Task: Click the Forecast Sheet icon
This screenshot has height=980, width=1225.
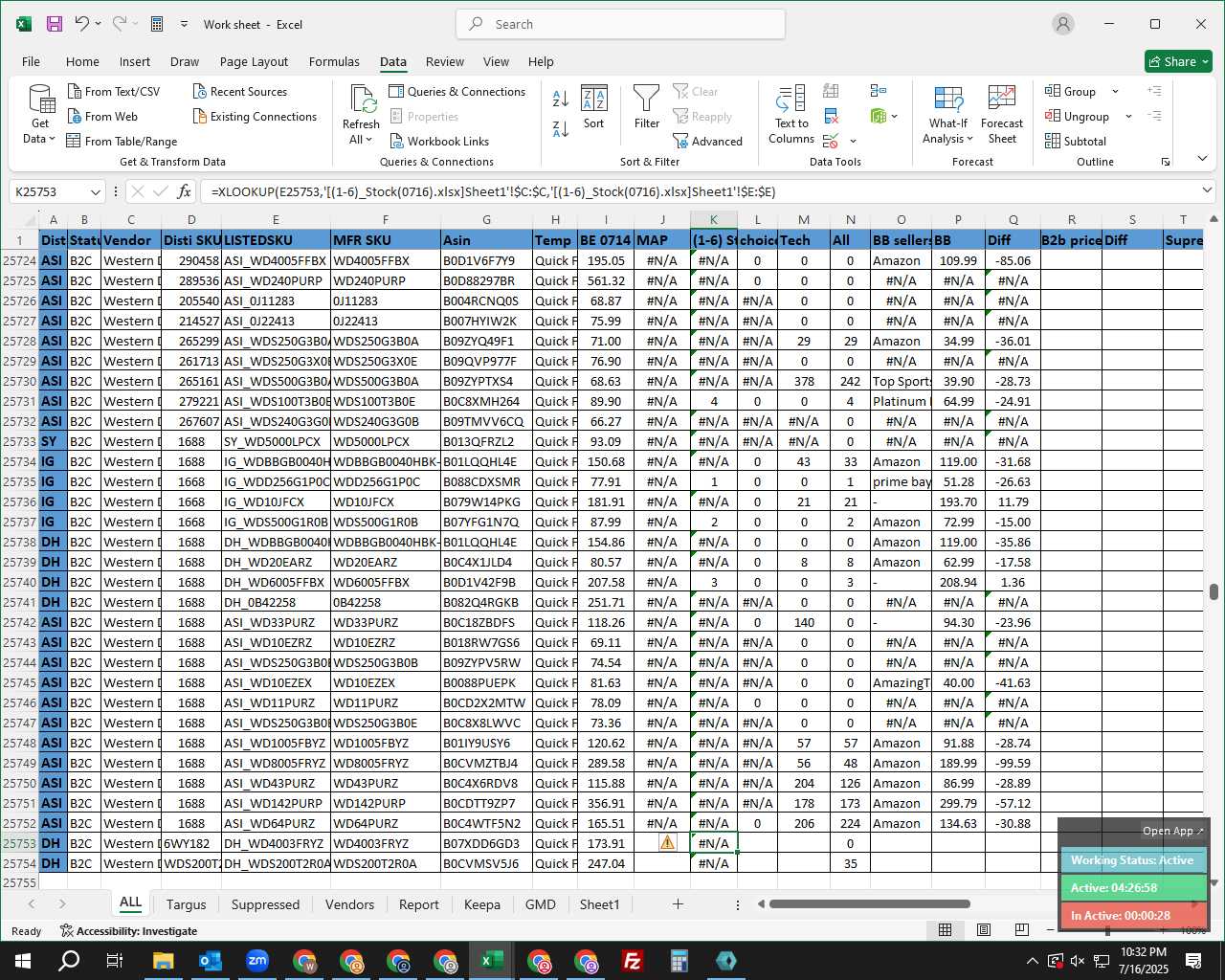Action: pyautogui.click(x=1002, y=99)
